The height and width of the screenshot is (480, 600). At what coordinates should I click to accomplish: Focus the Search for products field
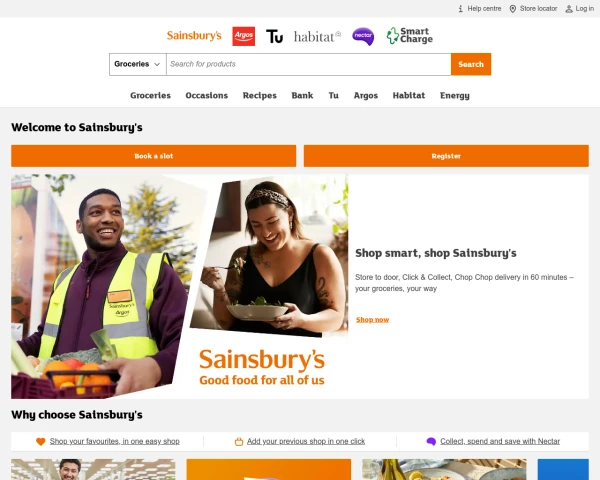[x=308, y=64]
